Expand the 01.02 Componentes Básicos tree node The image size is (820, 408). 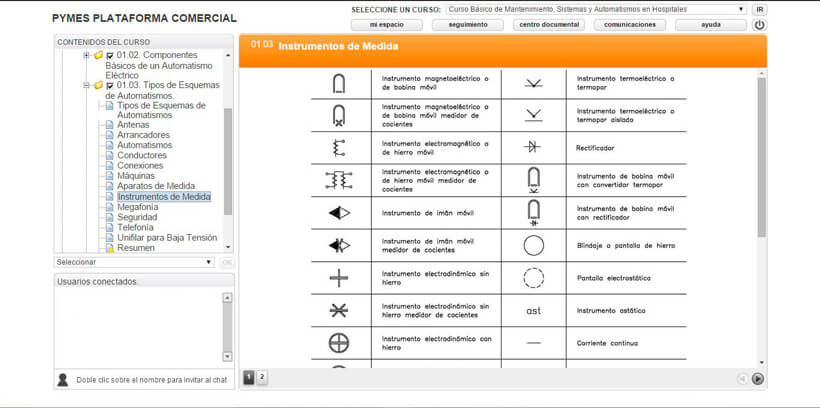pyautogui.click(x=86, y=55)
